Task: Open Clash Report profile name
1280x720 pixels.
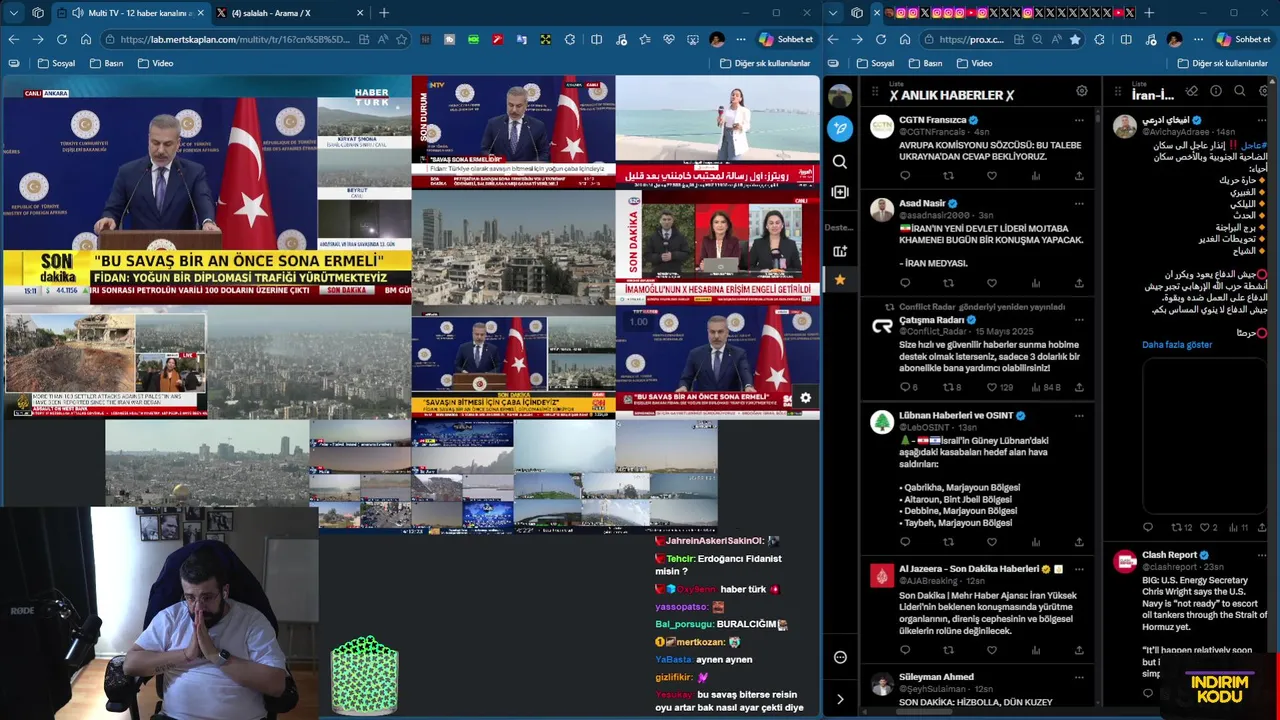Action: pyautogui.click(x=1170, y=555)
